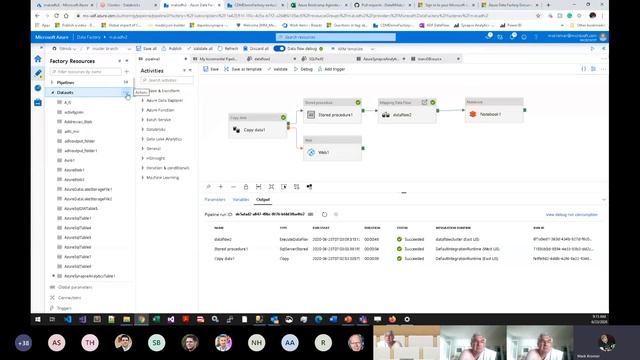Viewport: 640px width, 360px height.
Task: Focus the Search activities field
Action: point(166,80)
